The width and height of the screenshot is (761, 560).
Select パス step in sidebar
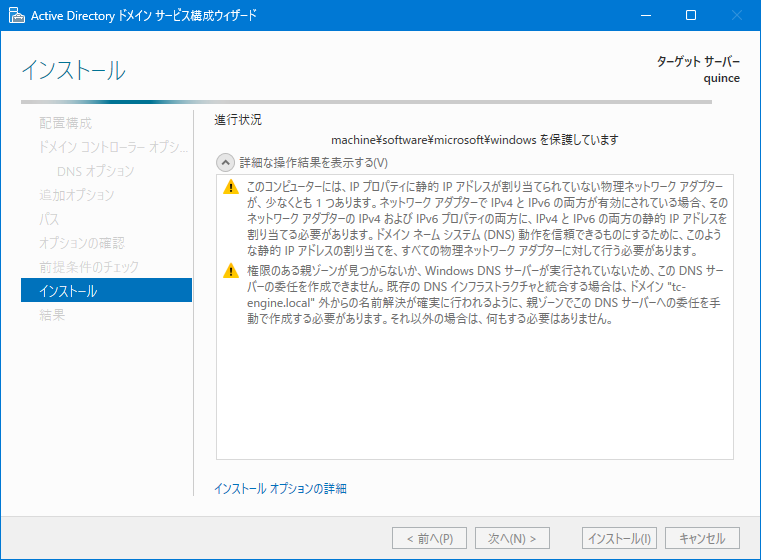click(49, 219)
